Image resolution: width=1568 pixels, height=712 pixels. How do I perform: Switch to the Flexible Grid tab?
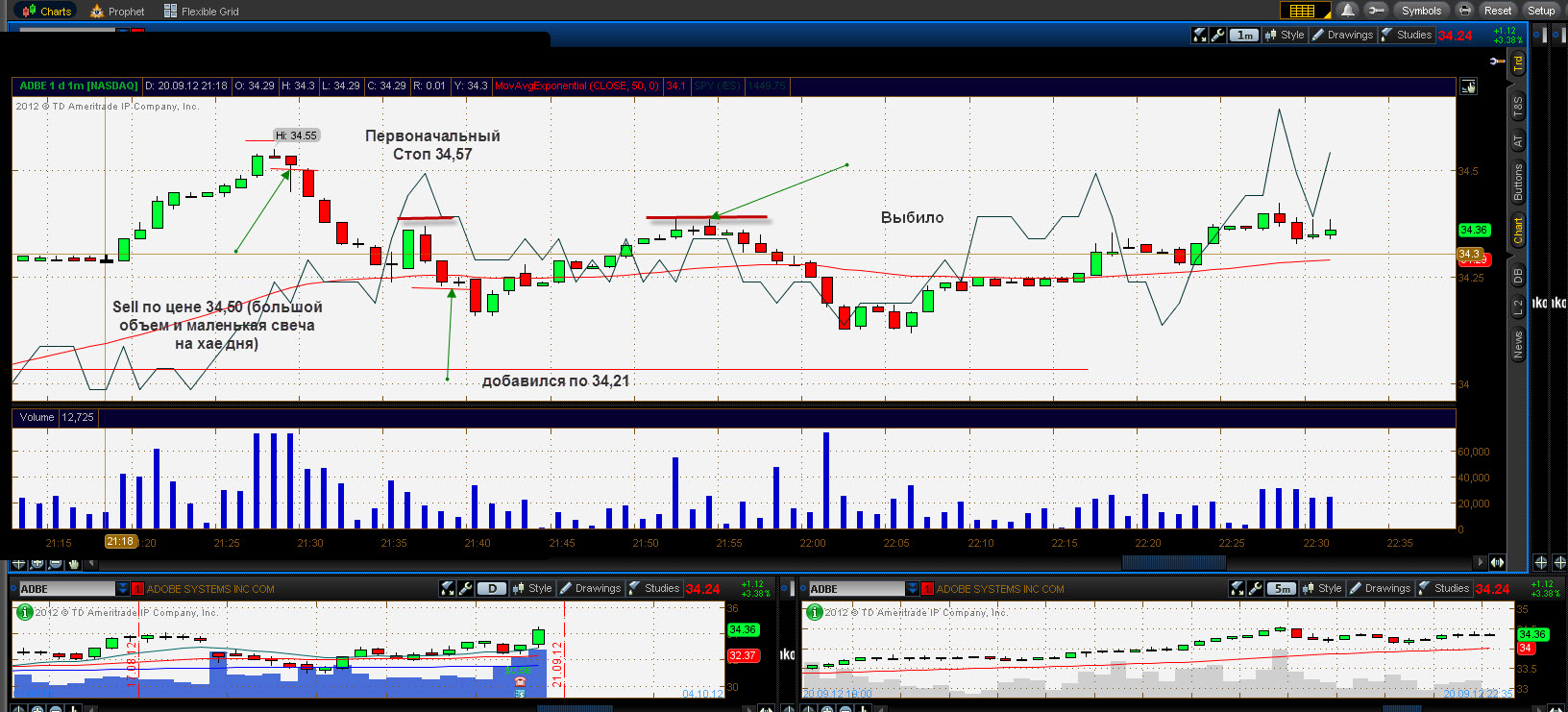pos(202,12)
